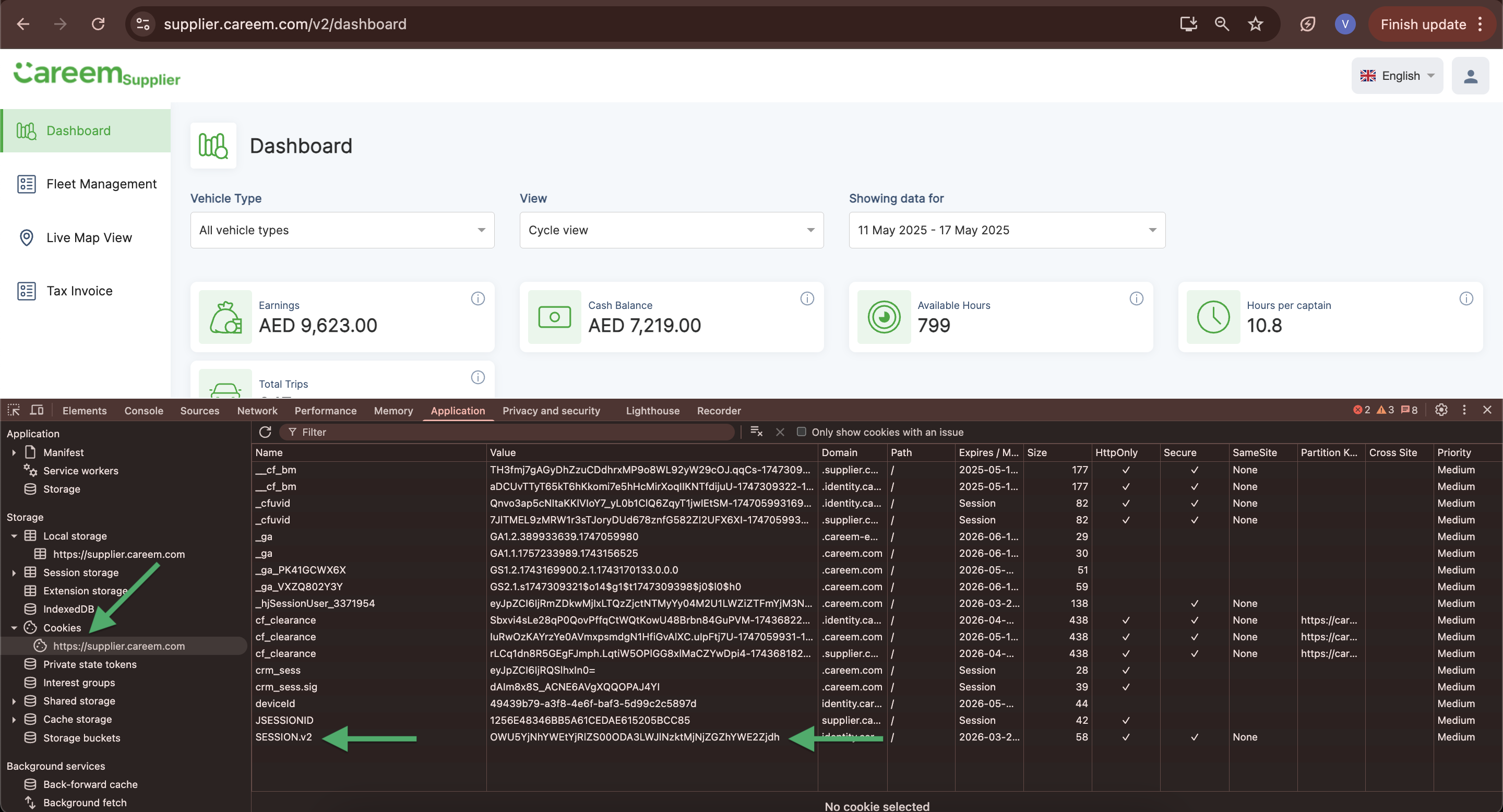Open Service workers in Application panel
The image size is (1503, 812).
coord(80,471)
